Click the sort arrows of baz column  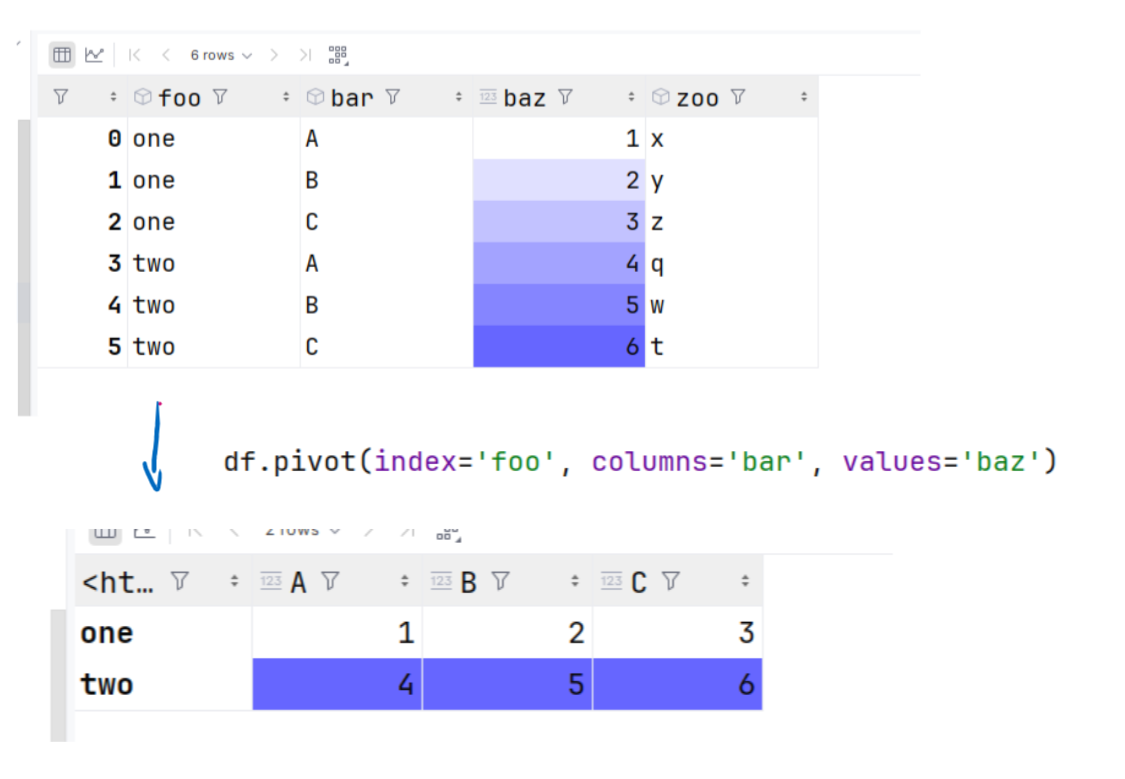click(x=631, y=97)
